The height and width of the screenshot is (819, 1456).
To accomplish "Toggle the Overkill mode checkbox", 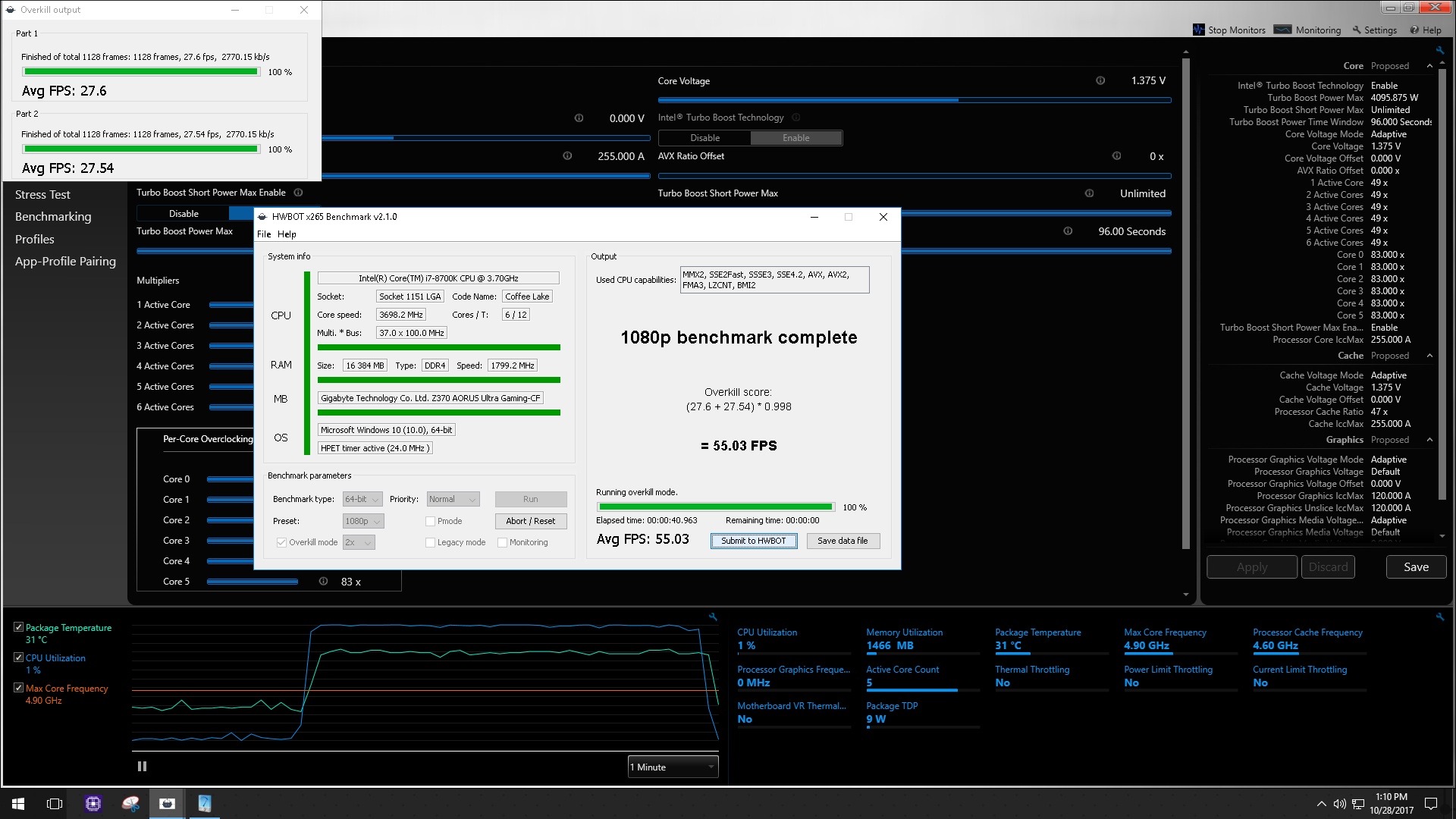I will click(281, 542).
